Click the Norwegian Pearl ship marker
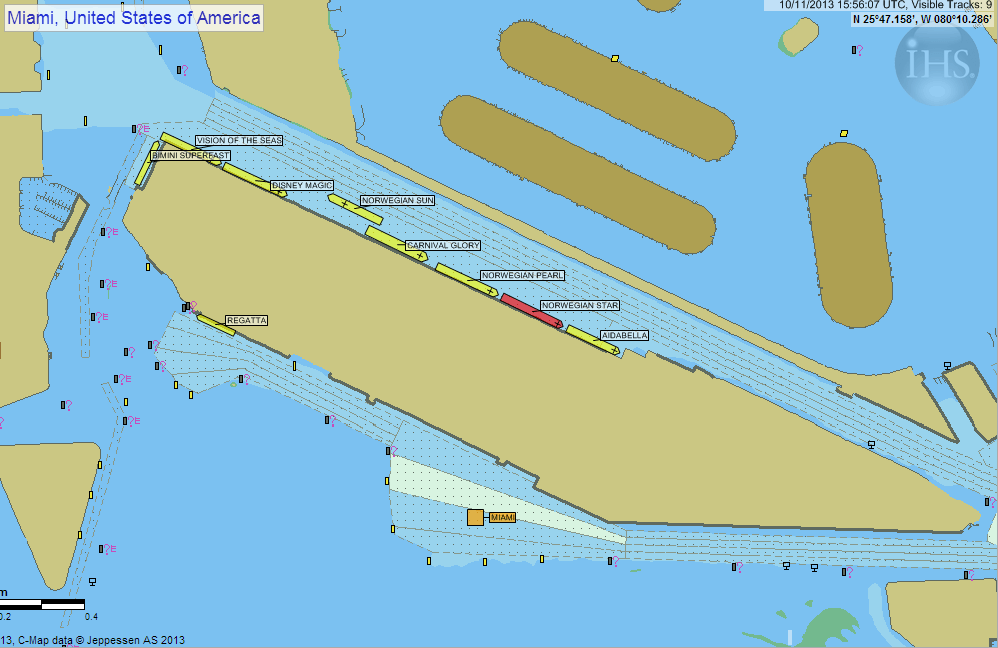The width and height of the screenshot is (998, 648). [465, 280]
